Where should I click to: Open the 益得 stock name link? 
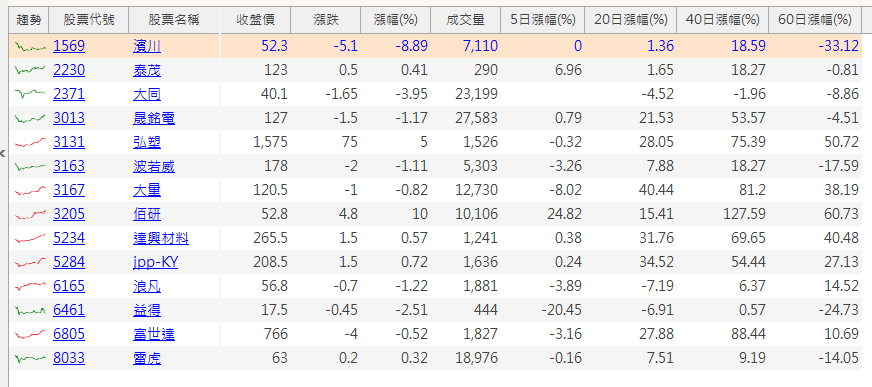147,310
